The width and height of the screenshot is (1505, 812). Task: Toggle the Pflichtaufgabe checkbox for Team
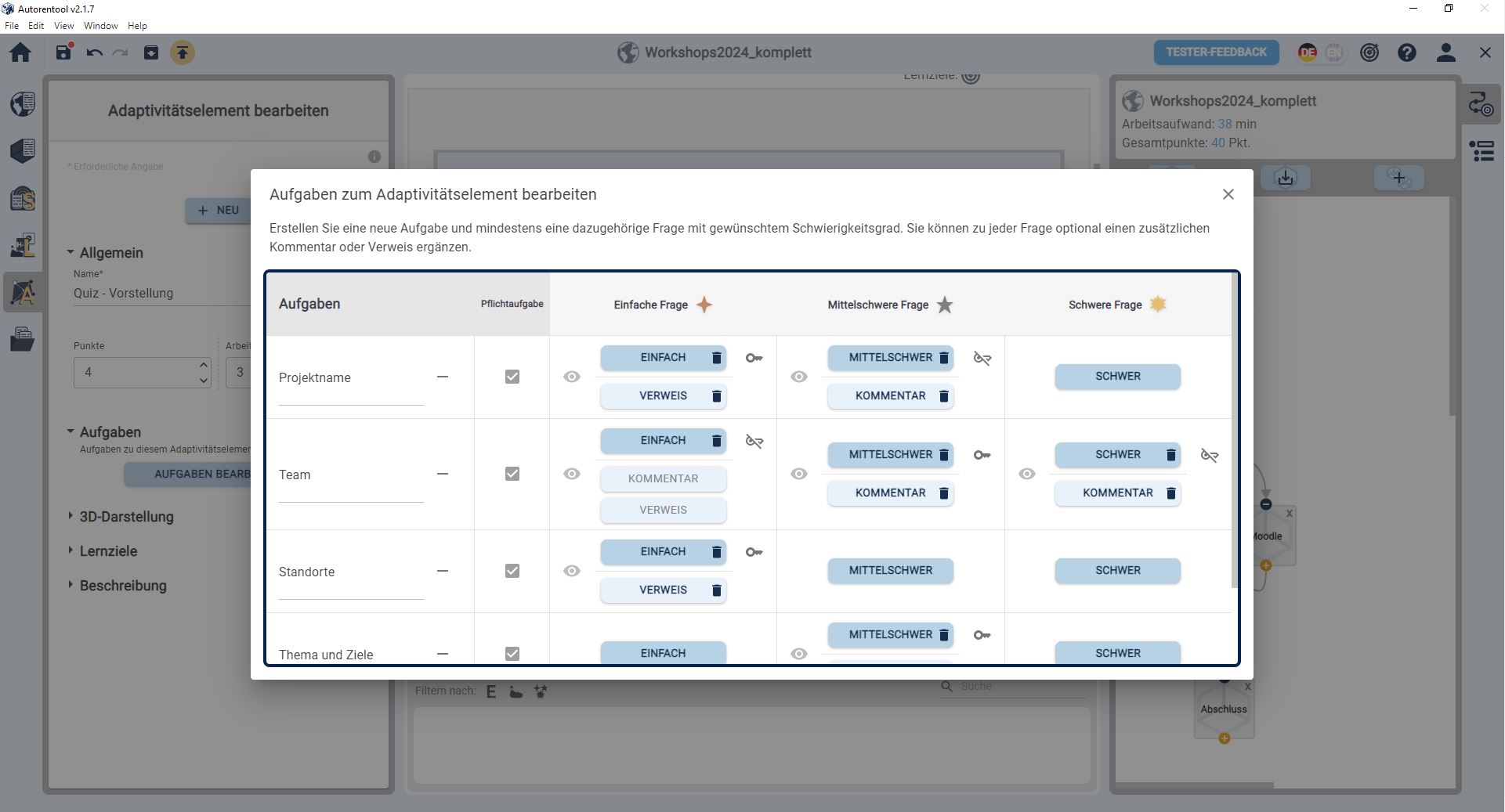512,474
